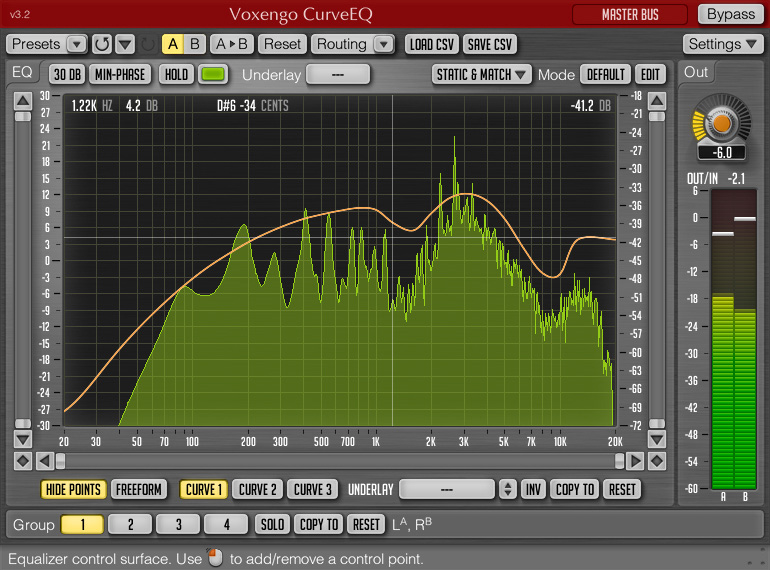Copy state using the A▸B button
770x570 pixels.
click(x=232, y=44)
